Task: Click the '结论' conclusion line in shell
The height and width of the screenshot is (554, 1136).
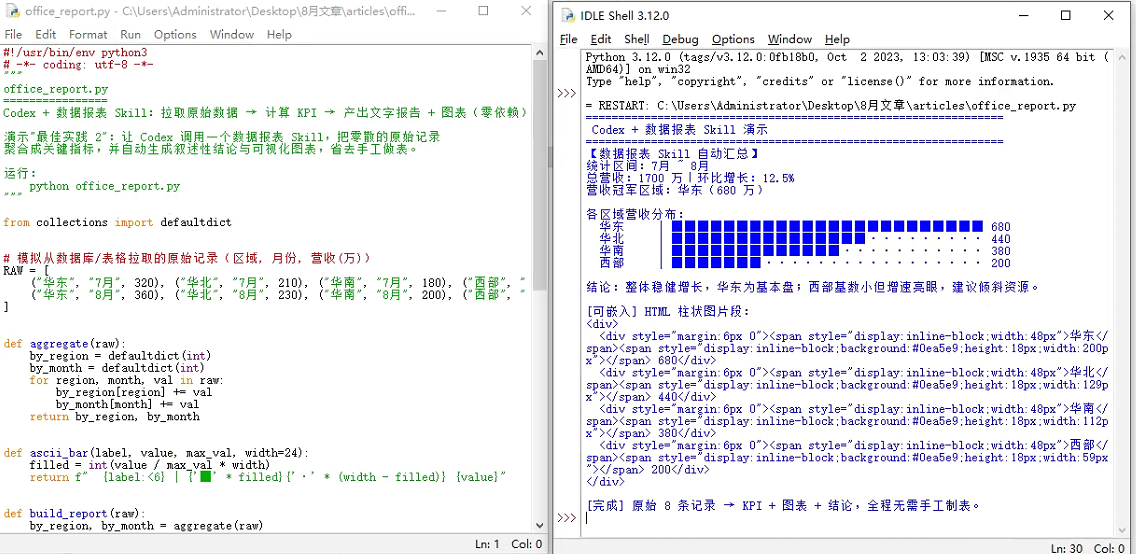Action: click(x=812, y=287)
